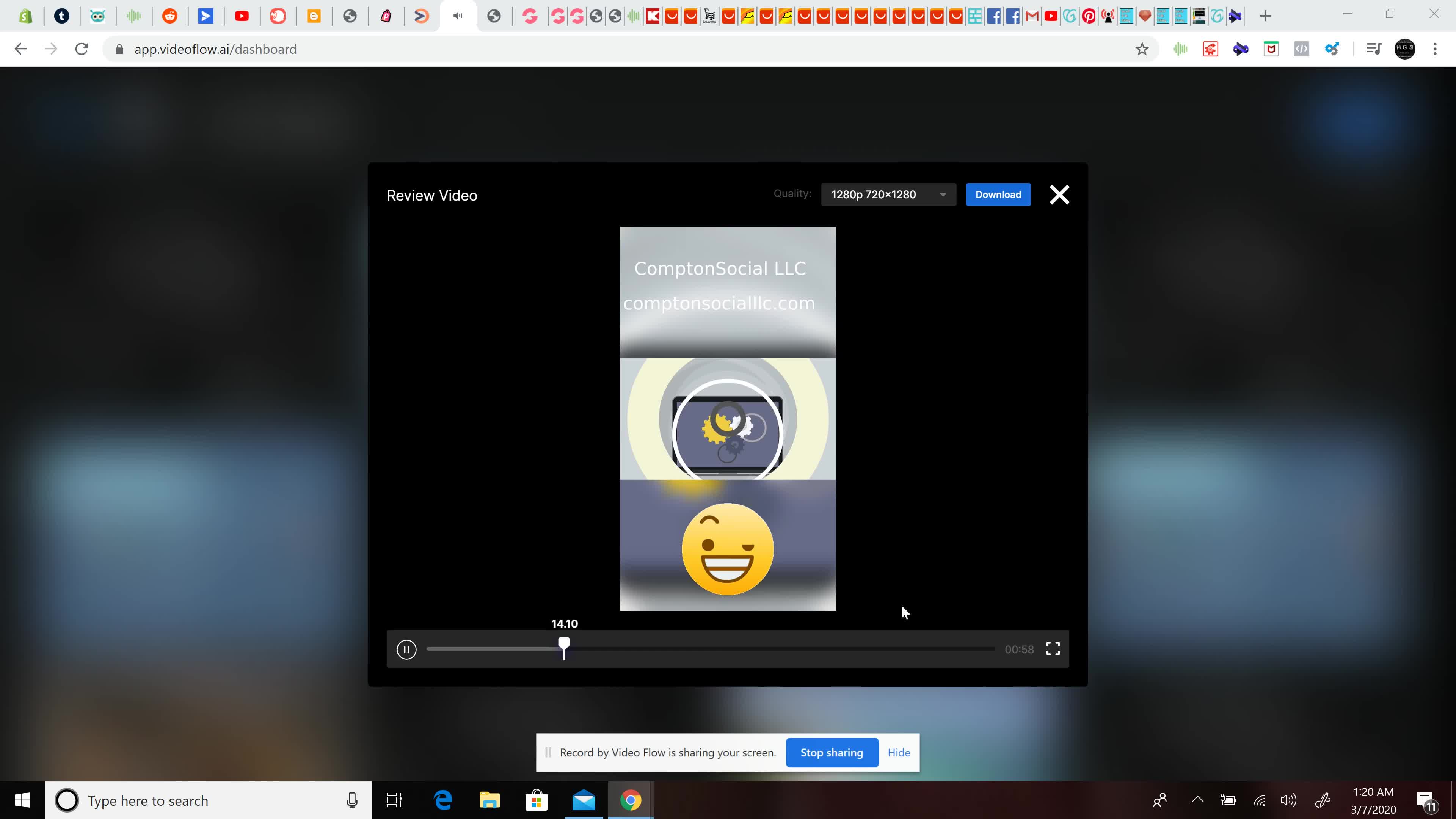Open File Explorer from taskbar
The height and width of the screenshot is (819, 1456).
click(490, 800)
